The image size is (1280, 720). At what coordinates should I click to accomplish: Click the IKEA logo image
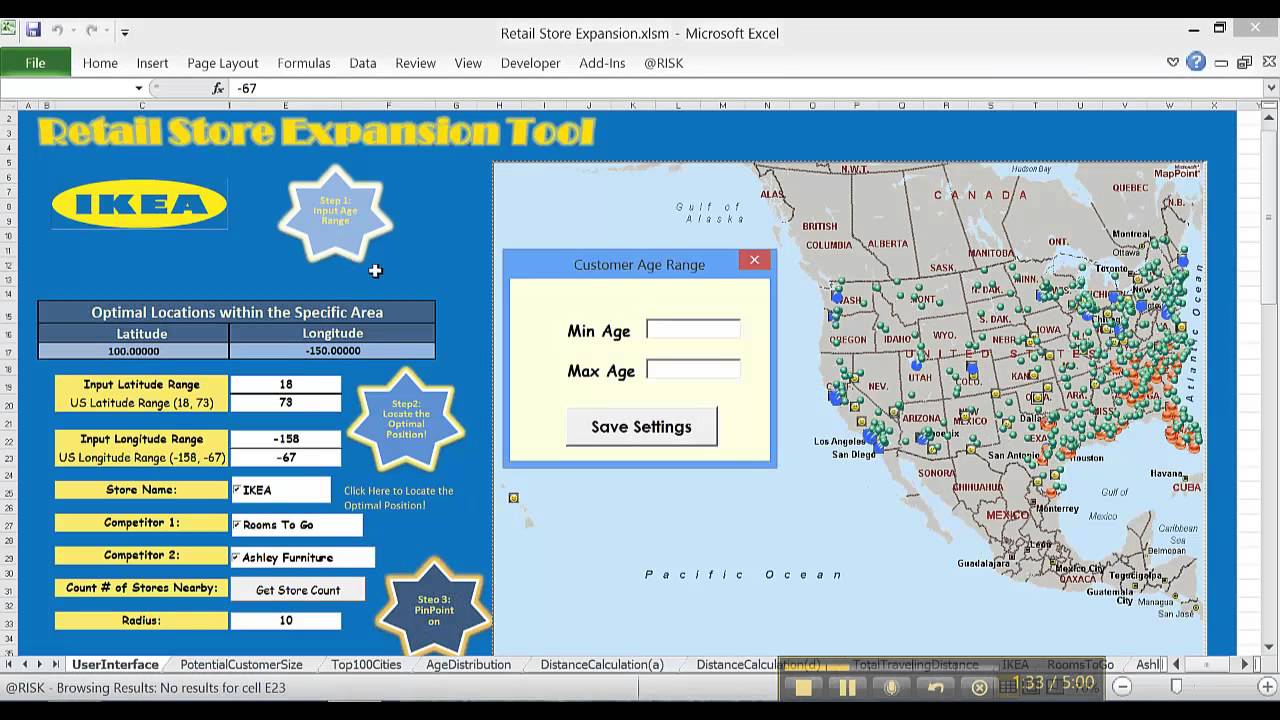tap(139, 204)
